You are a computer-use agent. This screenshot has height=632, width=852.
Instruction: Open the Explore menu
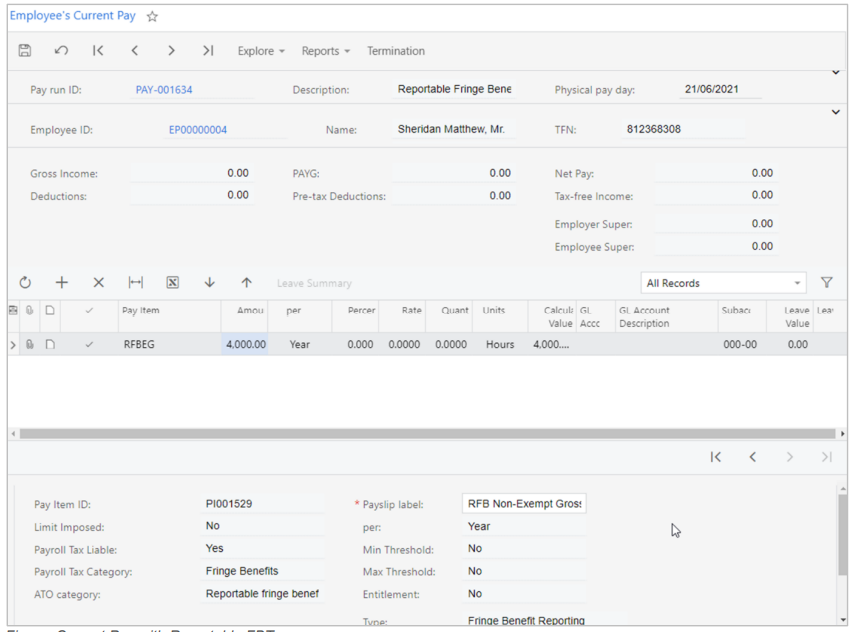pos(261,51)
